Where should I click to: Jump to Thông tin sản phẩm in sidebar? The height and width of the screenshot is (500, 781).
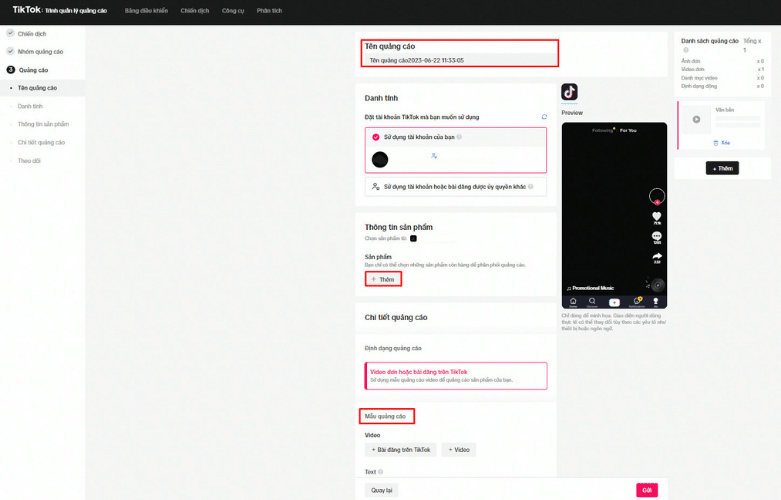point(43,125)
